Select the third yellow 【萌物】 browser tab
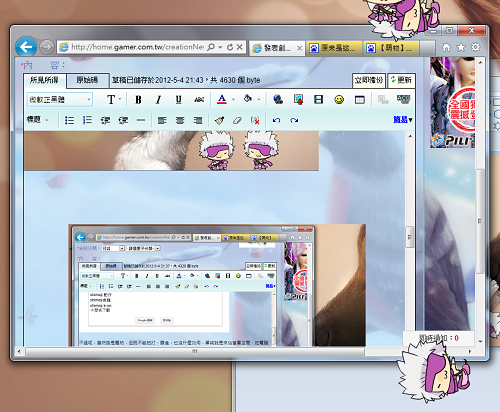Screen dimensions: 500x412 pyautogui.click(x=391, y=48)
